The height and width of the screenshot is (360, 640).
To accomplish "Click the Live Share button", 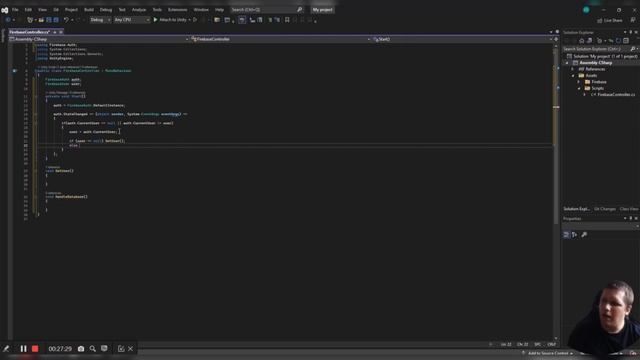I will click(x=610, y=20).
